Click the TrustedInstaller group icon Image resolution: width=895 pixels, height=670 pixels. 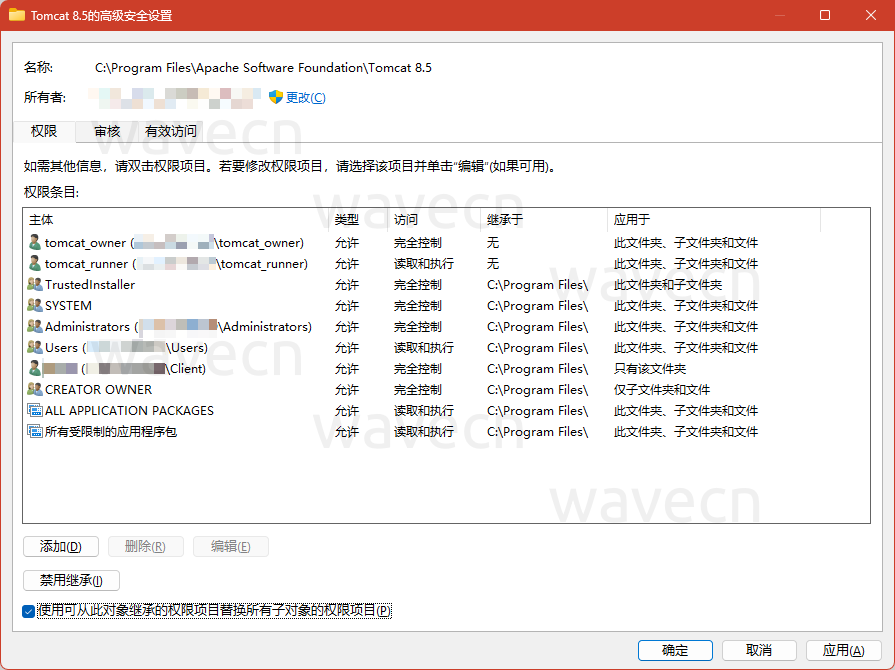pyautogui.click(x=35, y=284)
